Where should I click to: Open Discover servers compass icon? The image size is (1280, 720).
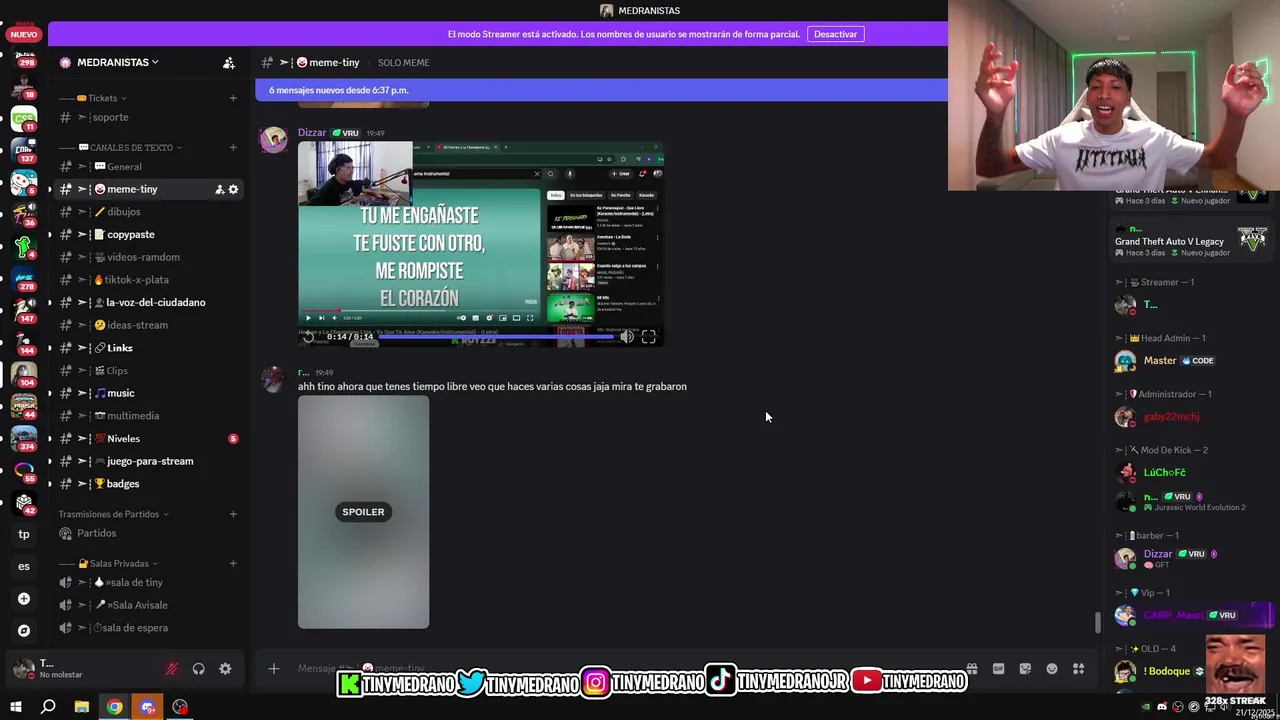click(24, 631)
